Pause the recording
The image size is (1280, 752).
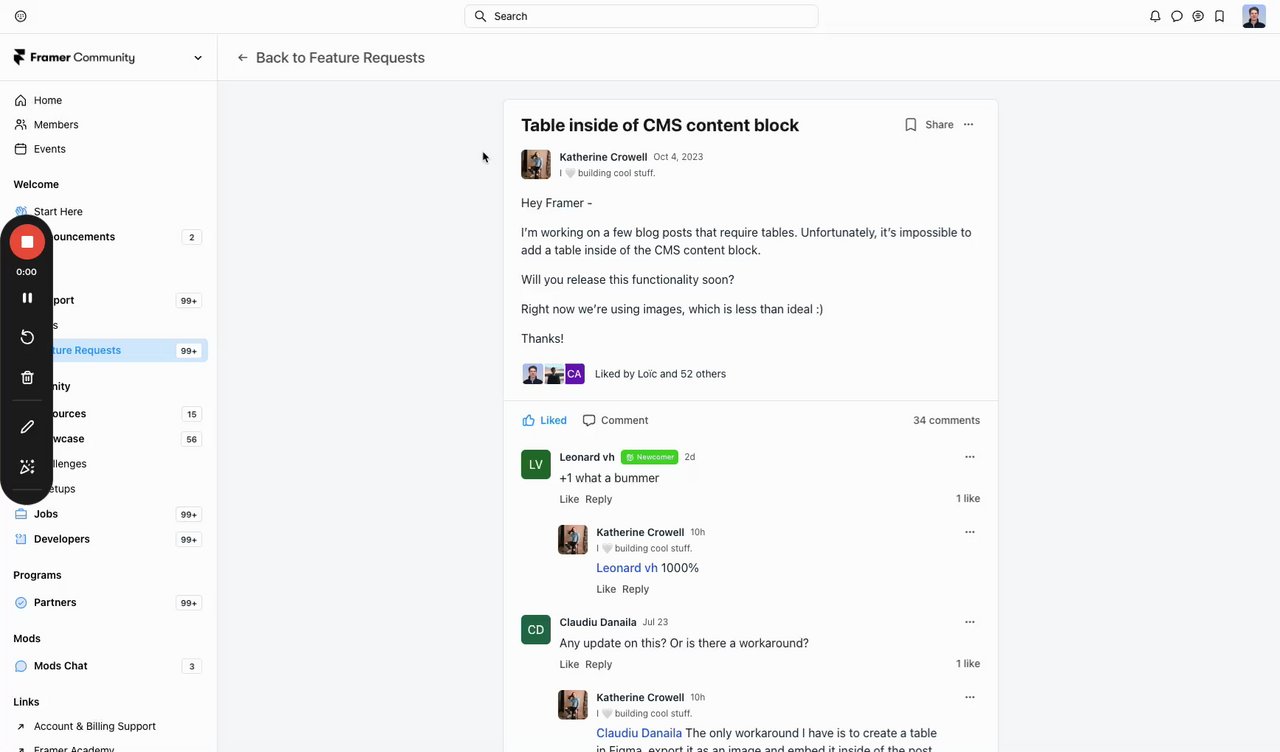coord(27,298)
